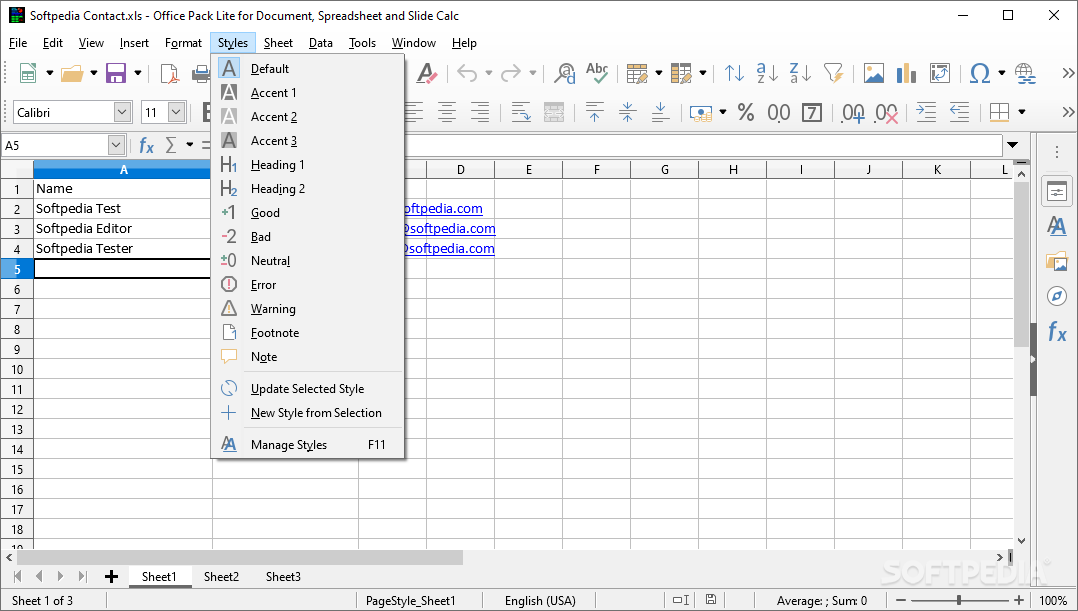Open the Font Name dropdown arrow
This screenshot has height=611, width=1078.
122,112
